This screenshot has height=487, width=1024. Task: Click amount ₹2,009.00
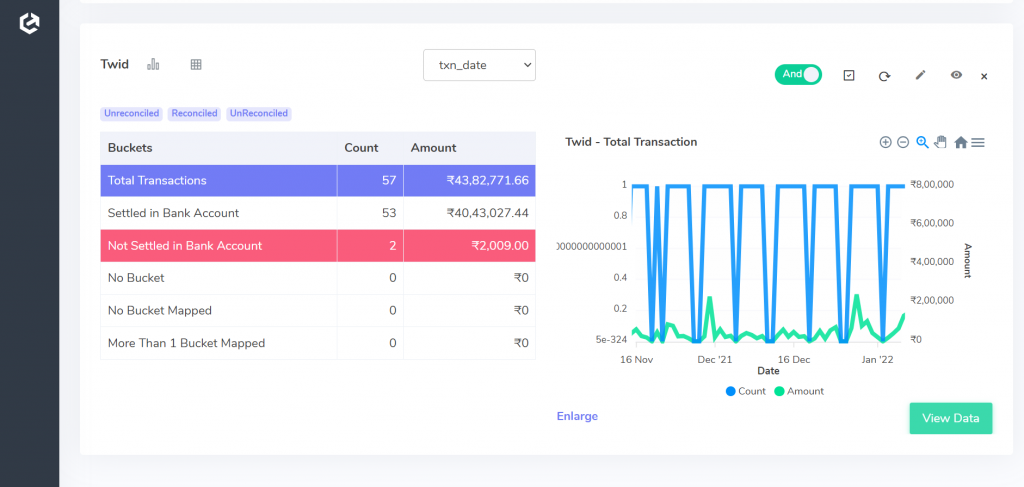500,245
